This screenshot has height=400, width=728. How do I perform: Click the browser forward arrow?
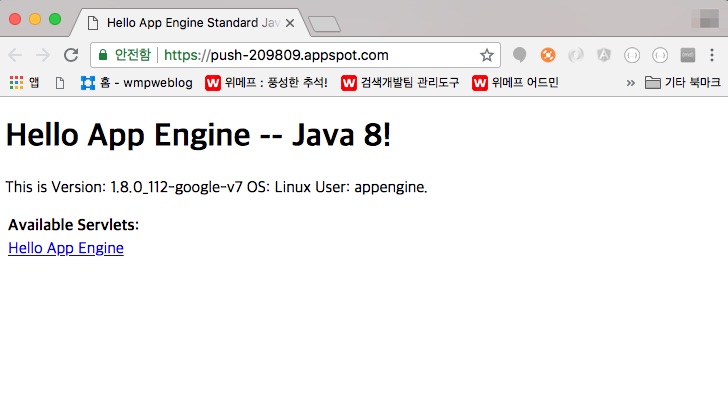43,56
